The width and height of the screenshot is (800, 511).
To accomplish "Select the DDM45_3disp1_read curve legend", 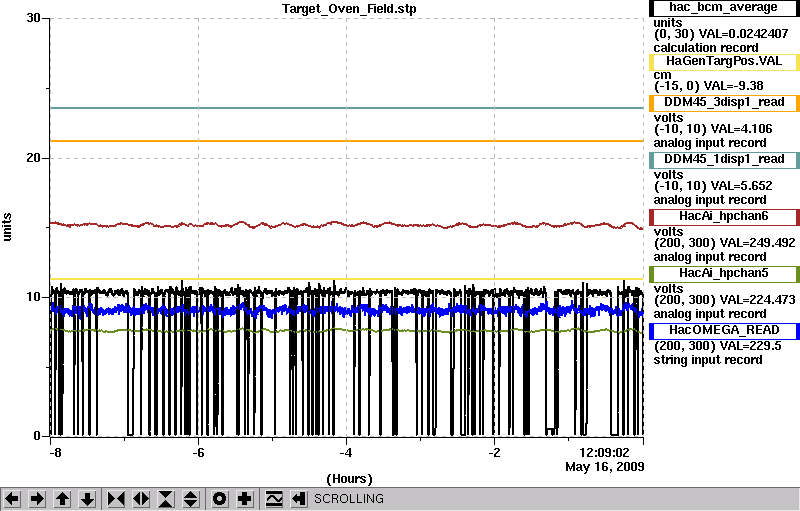I will tap(723, 103).
